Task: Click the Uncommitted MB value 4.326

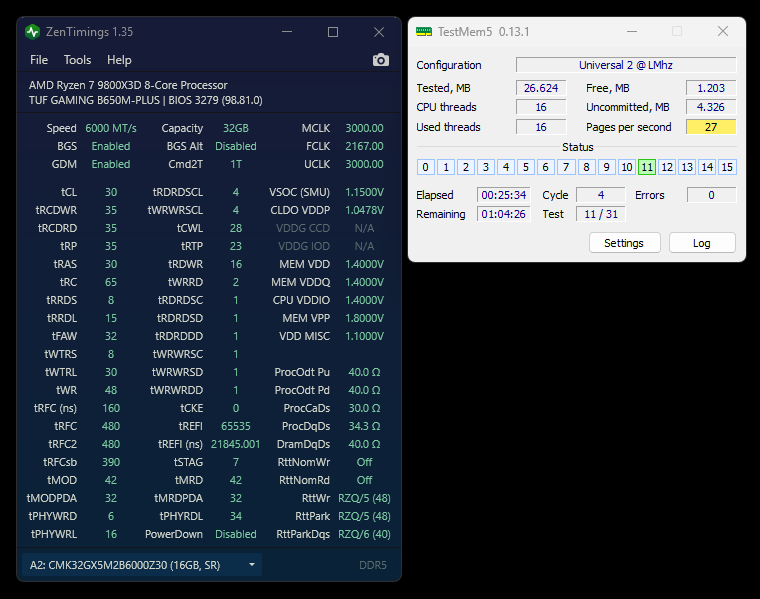Action: pos(711,107)
